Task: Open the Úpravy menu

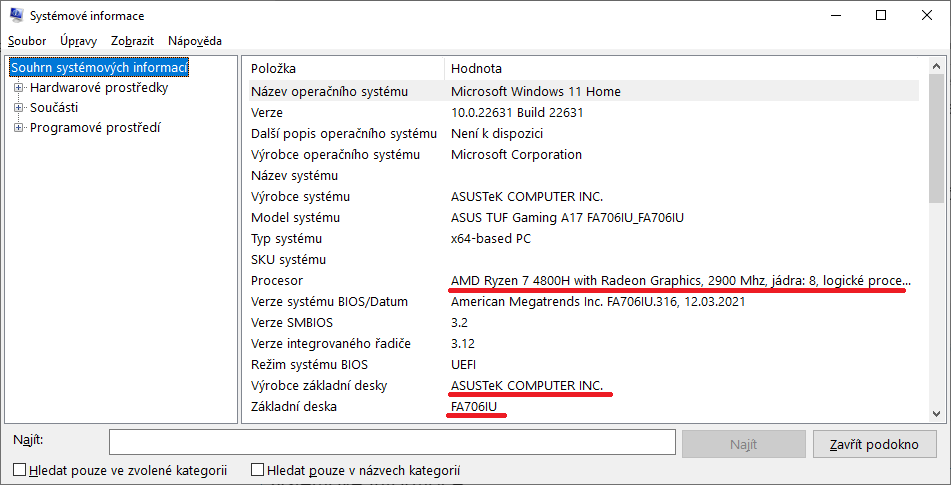Action: [79, 41]
